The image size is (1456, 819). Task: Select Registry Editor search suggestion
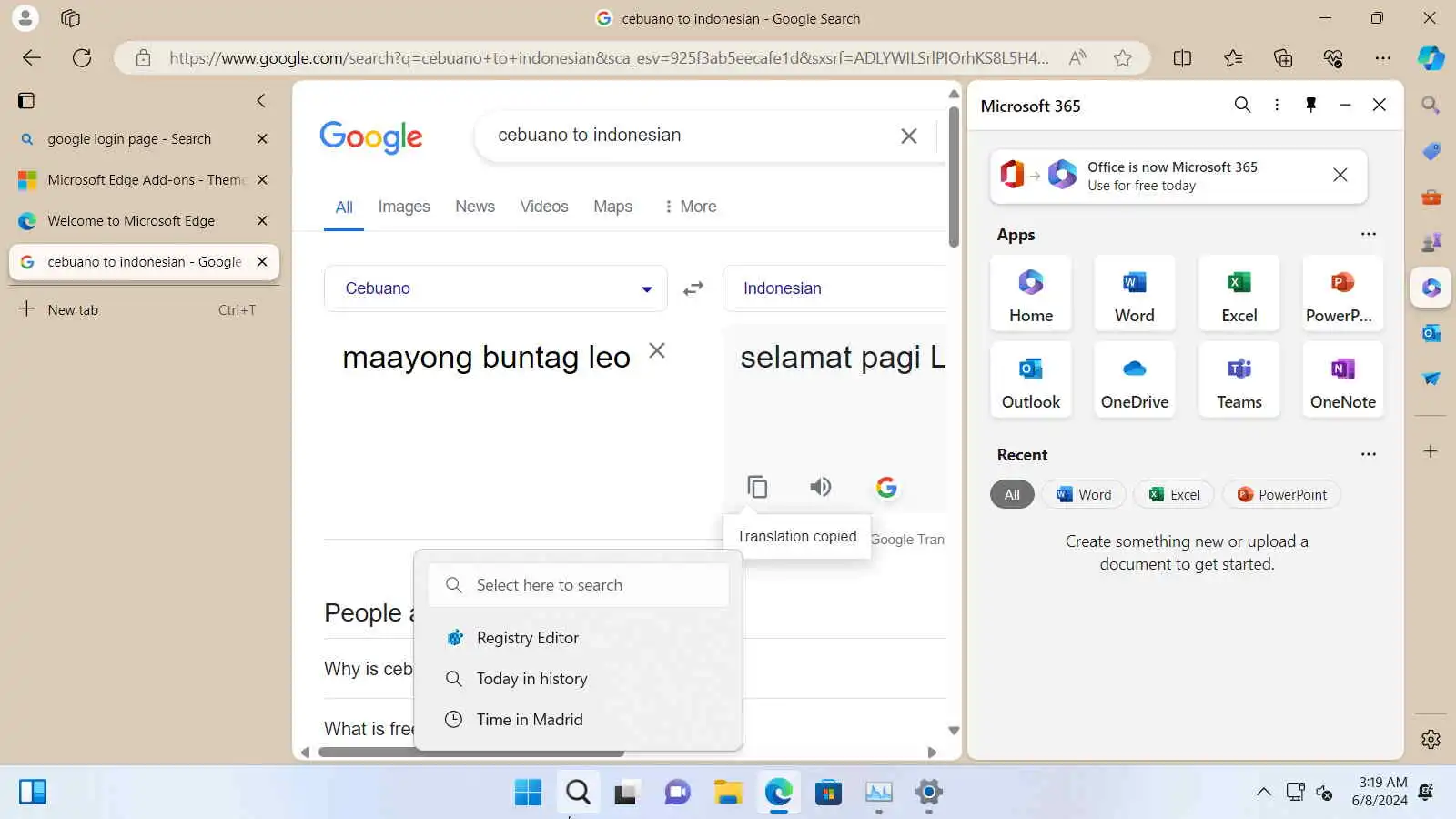point(578,638)
